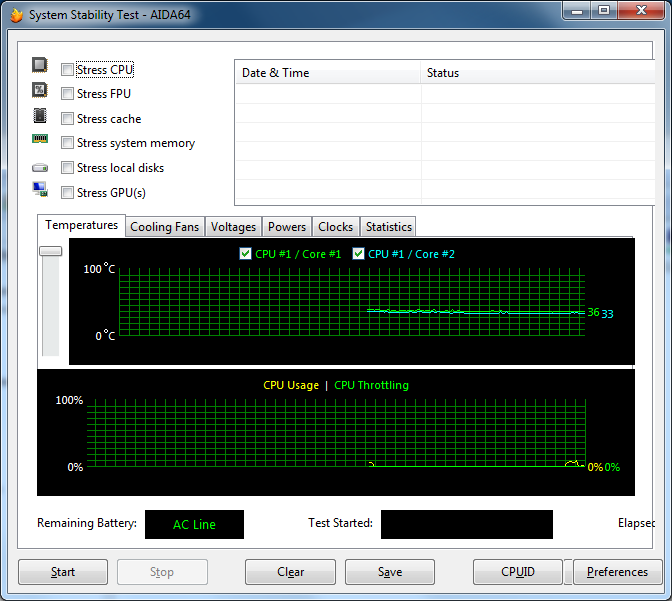Click the 33 core temperature reading
The width and height of the screenshot is (672, 601).
pyautogui.click(x=607, y=314)
